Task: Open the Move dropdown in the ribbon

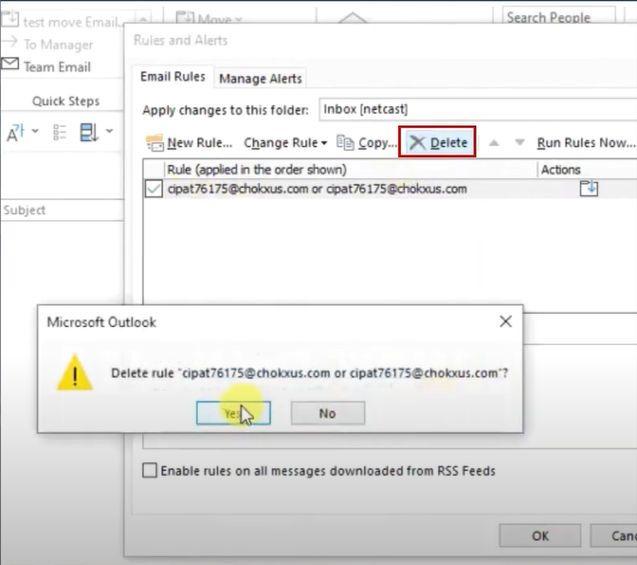Action: click(209, 19)
